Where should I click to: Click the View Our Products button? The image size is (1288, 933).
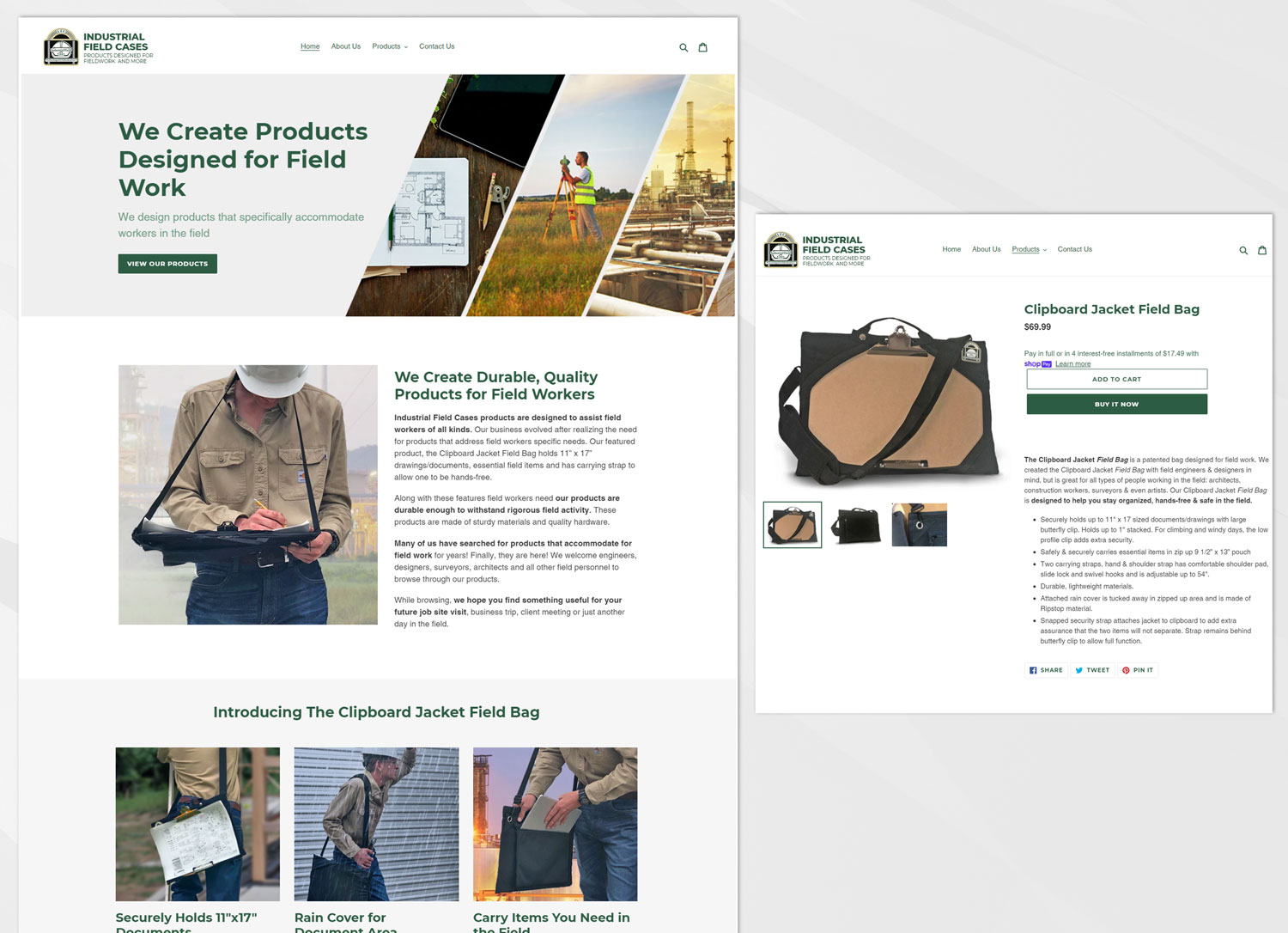pyautogui.click(x=167, y=264)
